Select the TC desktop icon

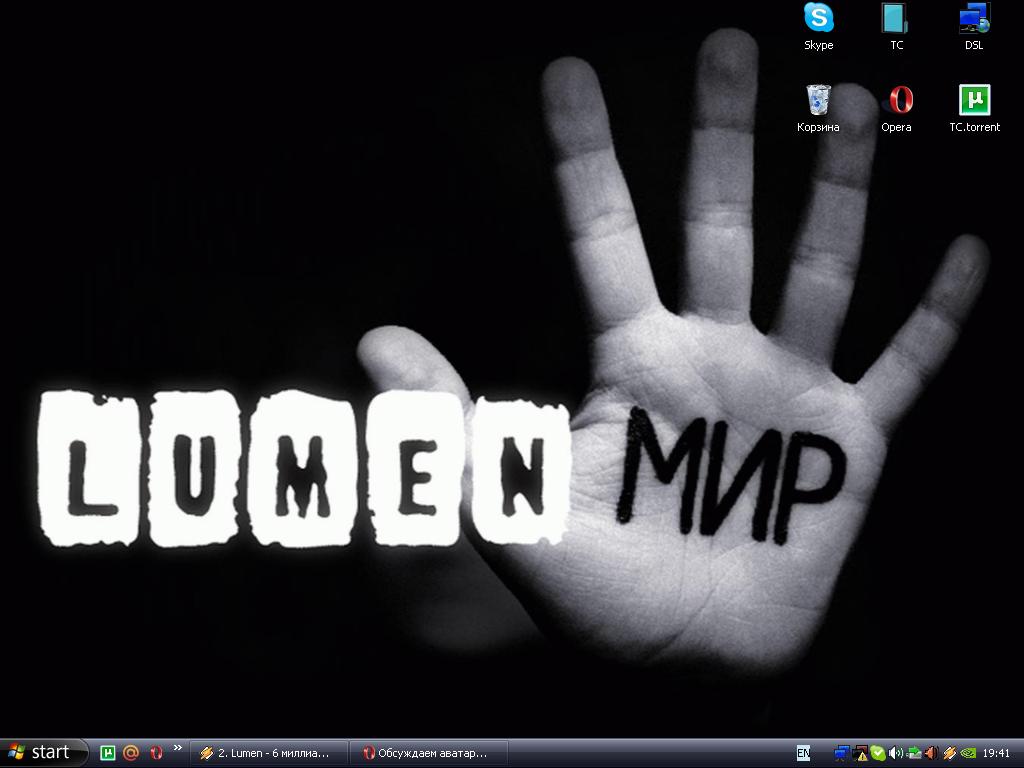896,20
